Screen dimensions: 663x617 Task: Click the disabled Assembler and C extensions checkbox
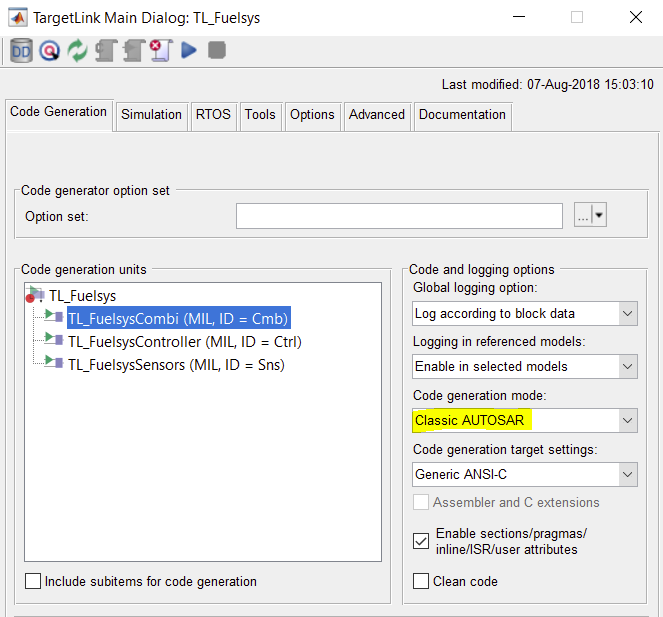click(421, 502)
